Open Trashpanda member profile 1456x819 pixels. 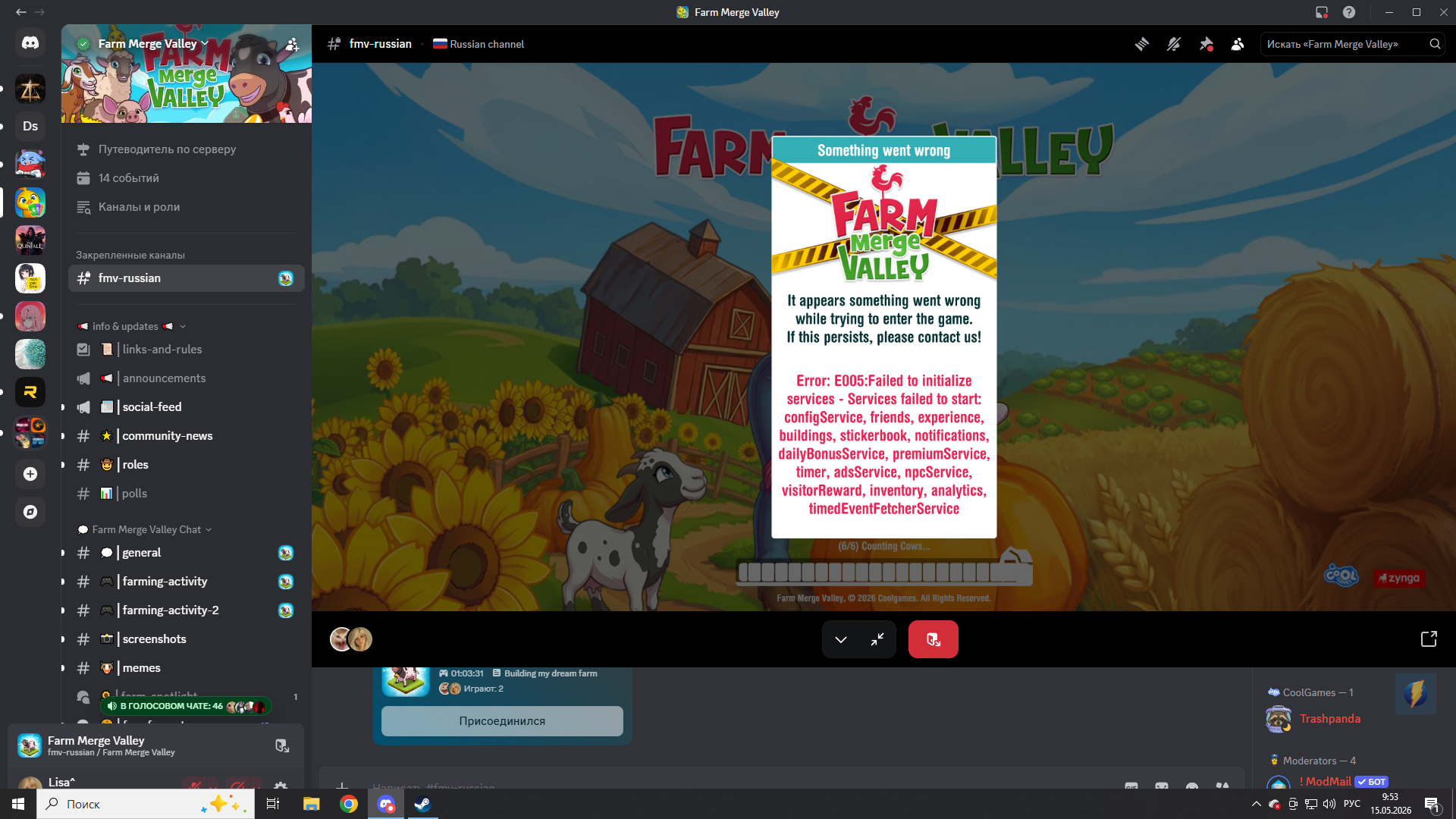pos(1330,719)
